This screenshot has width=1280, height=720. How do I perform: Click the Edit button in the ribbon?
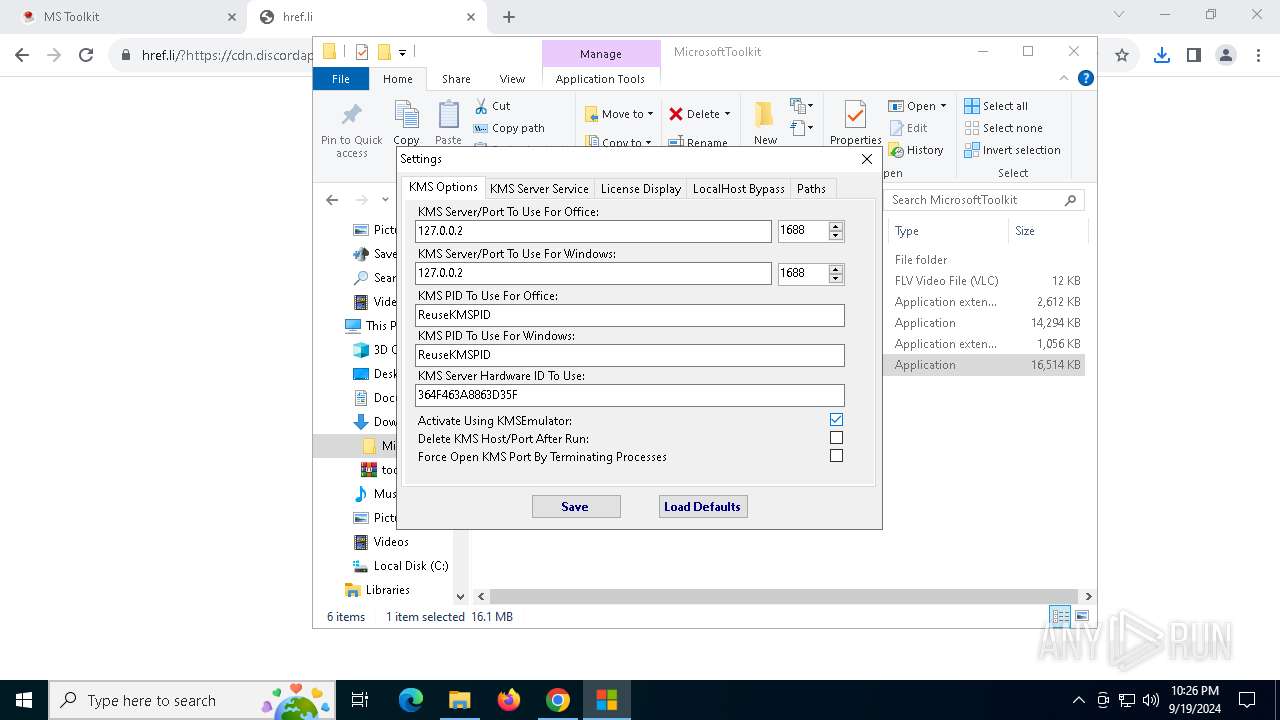coord(908,128)
